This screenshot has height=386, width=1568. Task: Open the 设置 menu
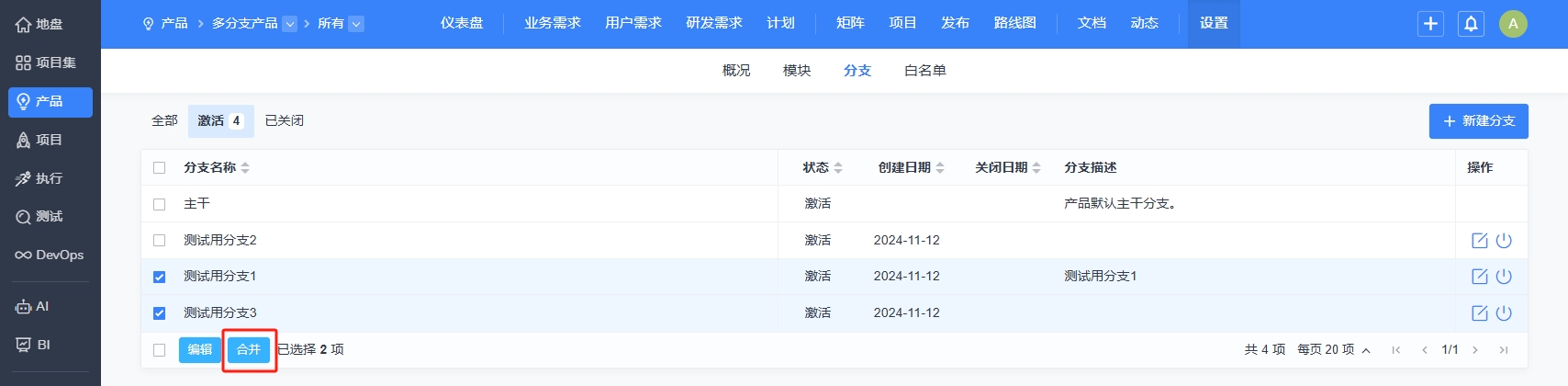1214,24
